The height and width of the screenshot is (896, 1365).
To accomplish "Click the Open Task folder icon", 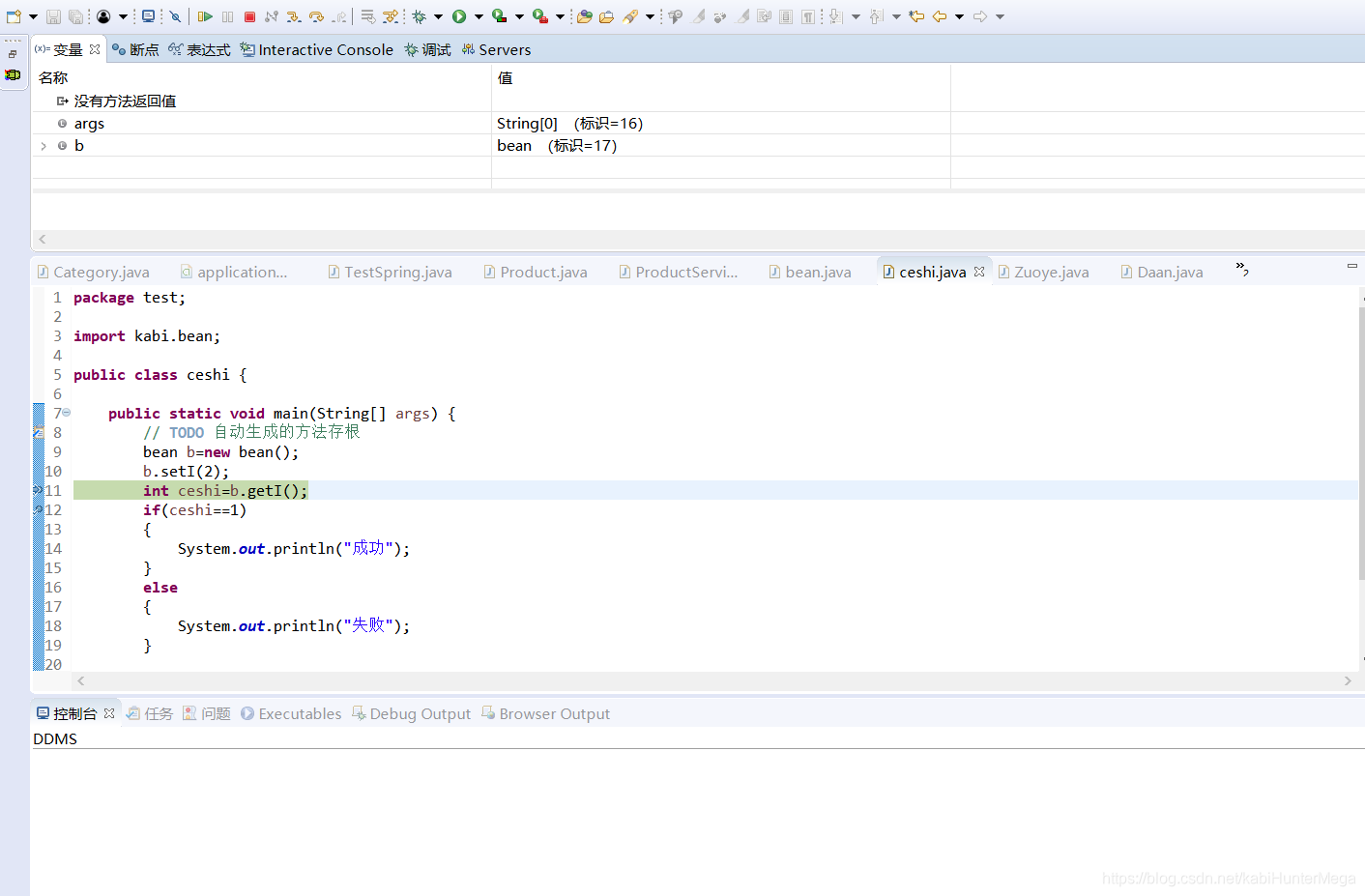I will 606,16.
